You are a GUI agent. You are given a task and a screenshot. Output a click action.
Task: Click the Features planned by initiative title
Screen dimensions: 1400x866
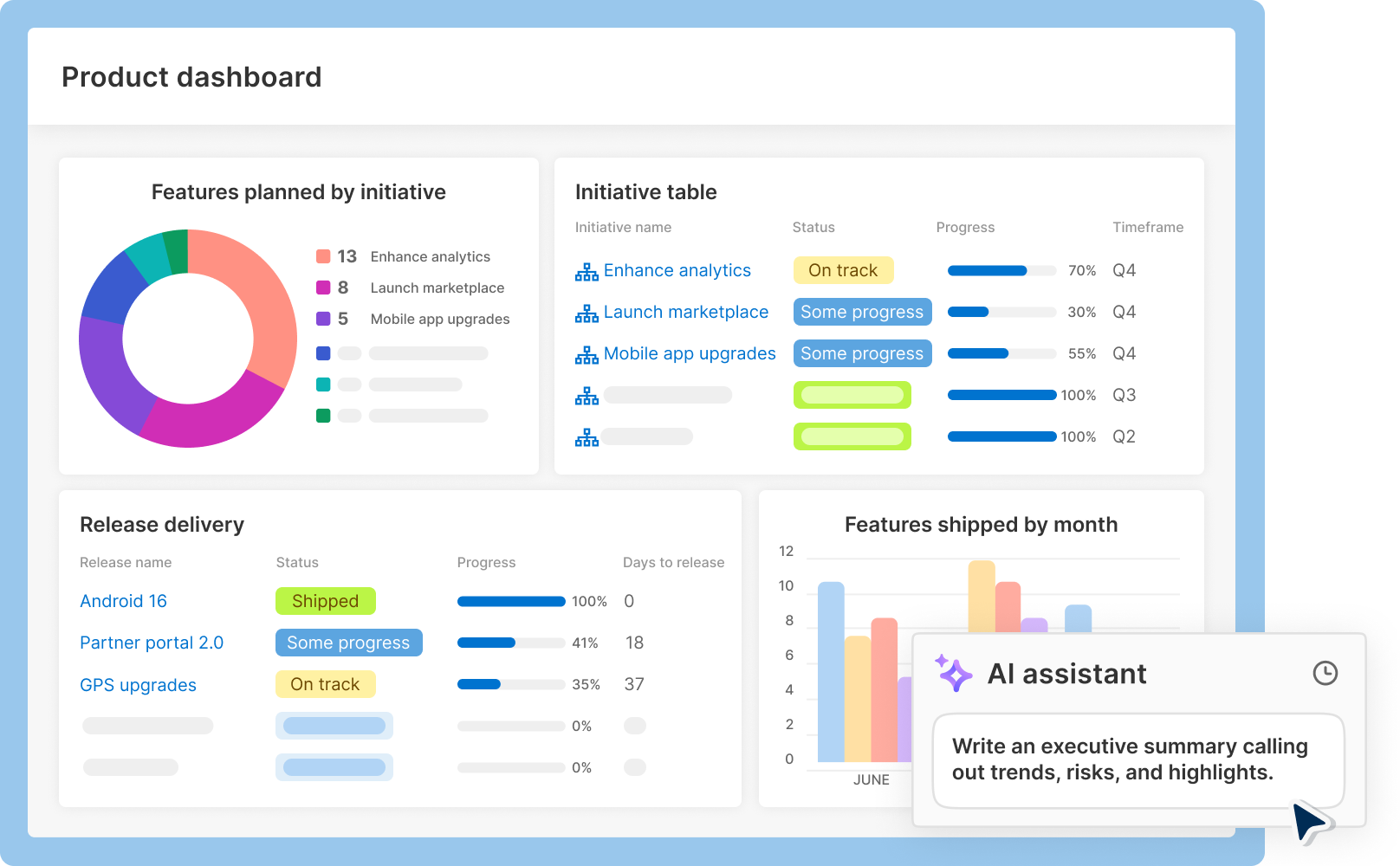click(x=299, y=192)
